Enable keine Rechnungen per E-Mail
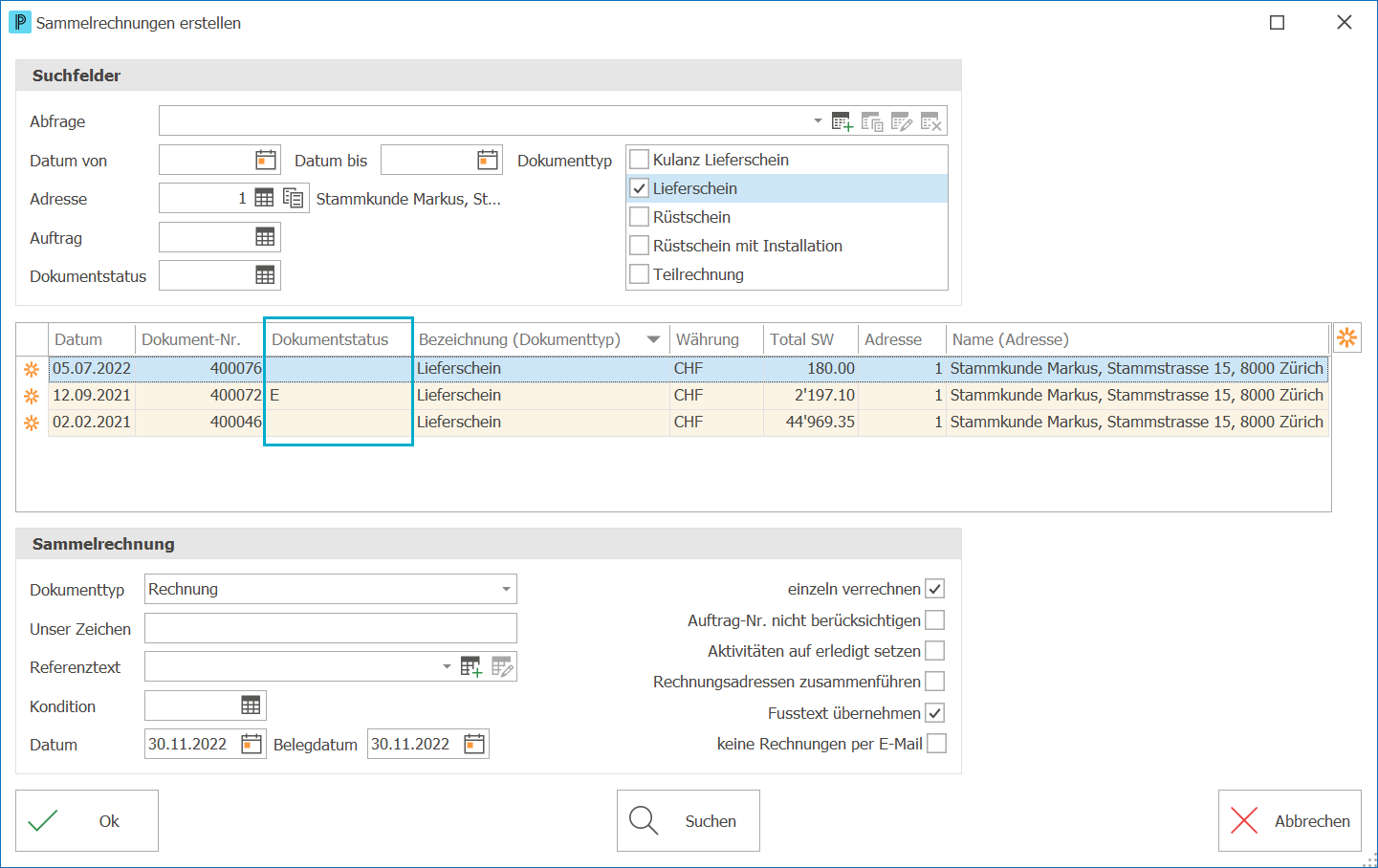 coord(937,744)
